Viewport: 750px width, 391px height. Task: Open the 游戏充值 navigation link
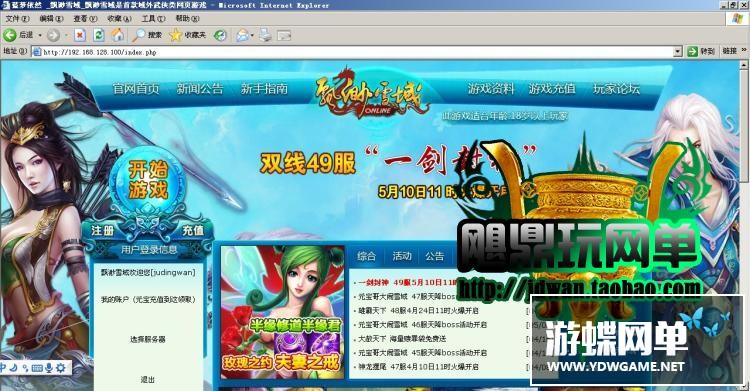(551, 89)
